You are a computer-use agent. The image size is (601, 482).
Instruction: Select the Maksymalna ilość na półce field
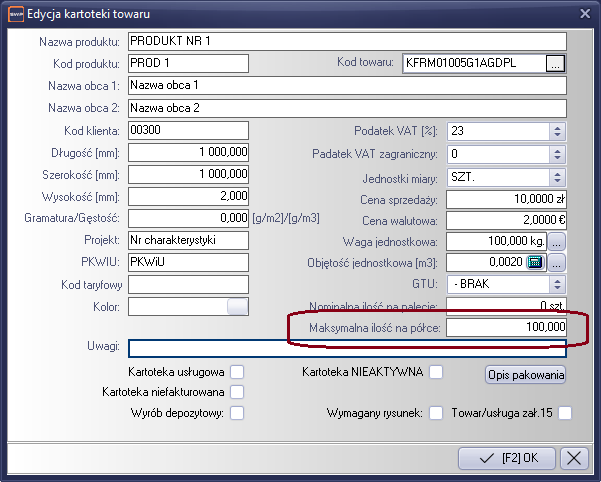coord(506,328)
